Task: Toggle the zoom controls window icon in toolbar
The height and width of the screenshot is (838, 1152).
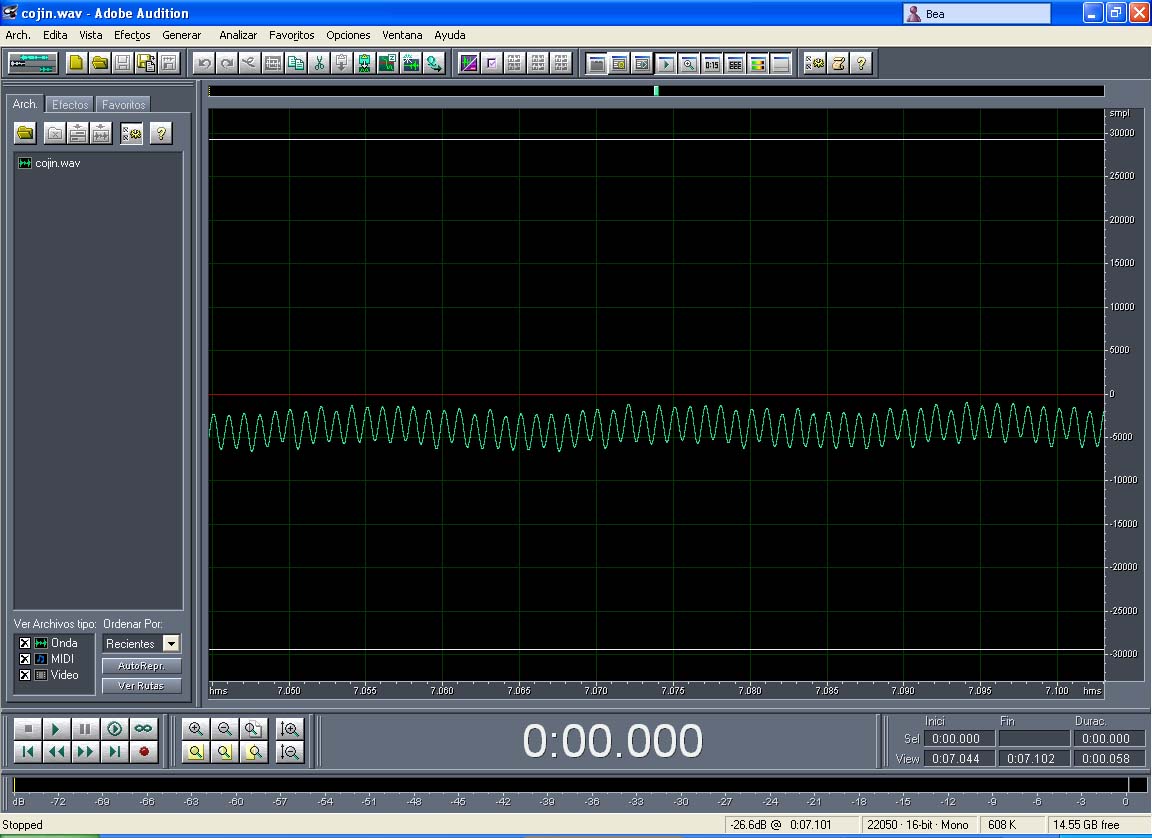Action: click(688, 64)
